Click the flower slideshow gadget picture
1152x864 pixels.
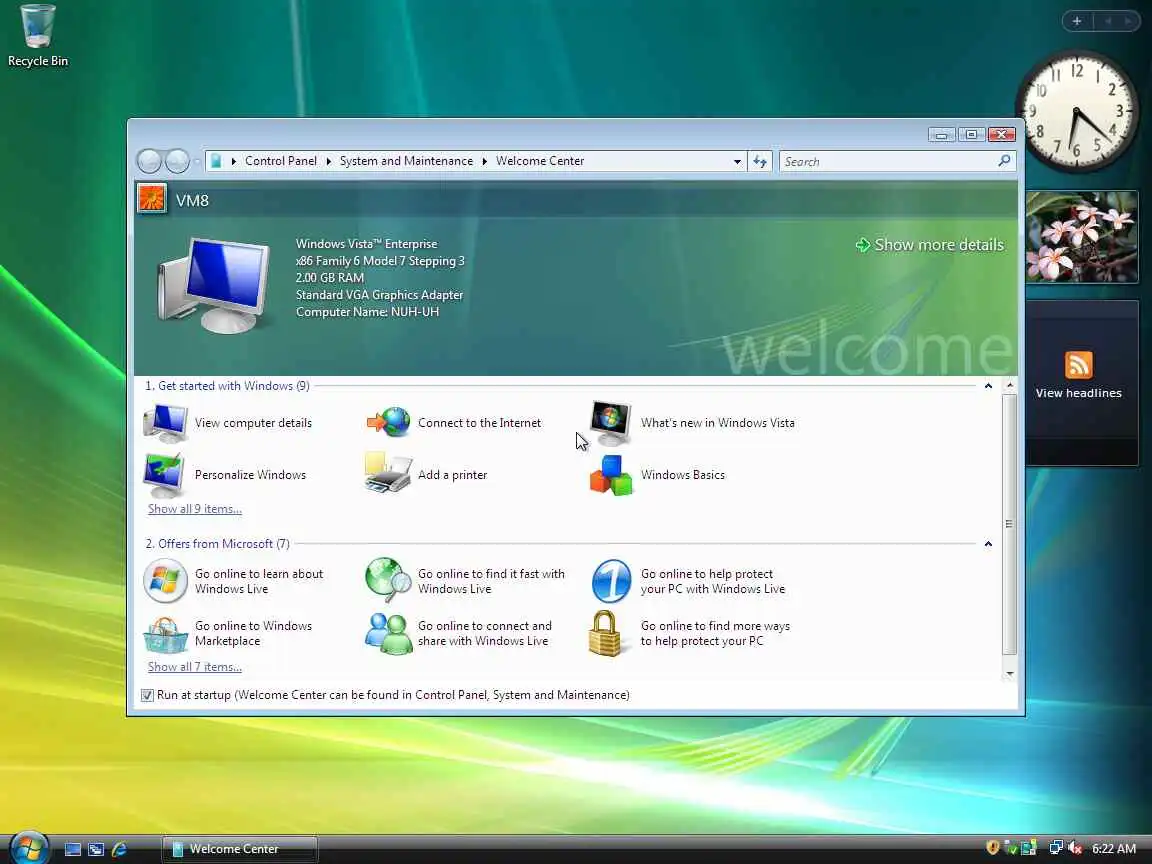click(1081, 237)
